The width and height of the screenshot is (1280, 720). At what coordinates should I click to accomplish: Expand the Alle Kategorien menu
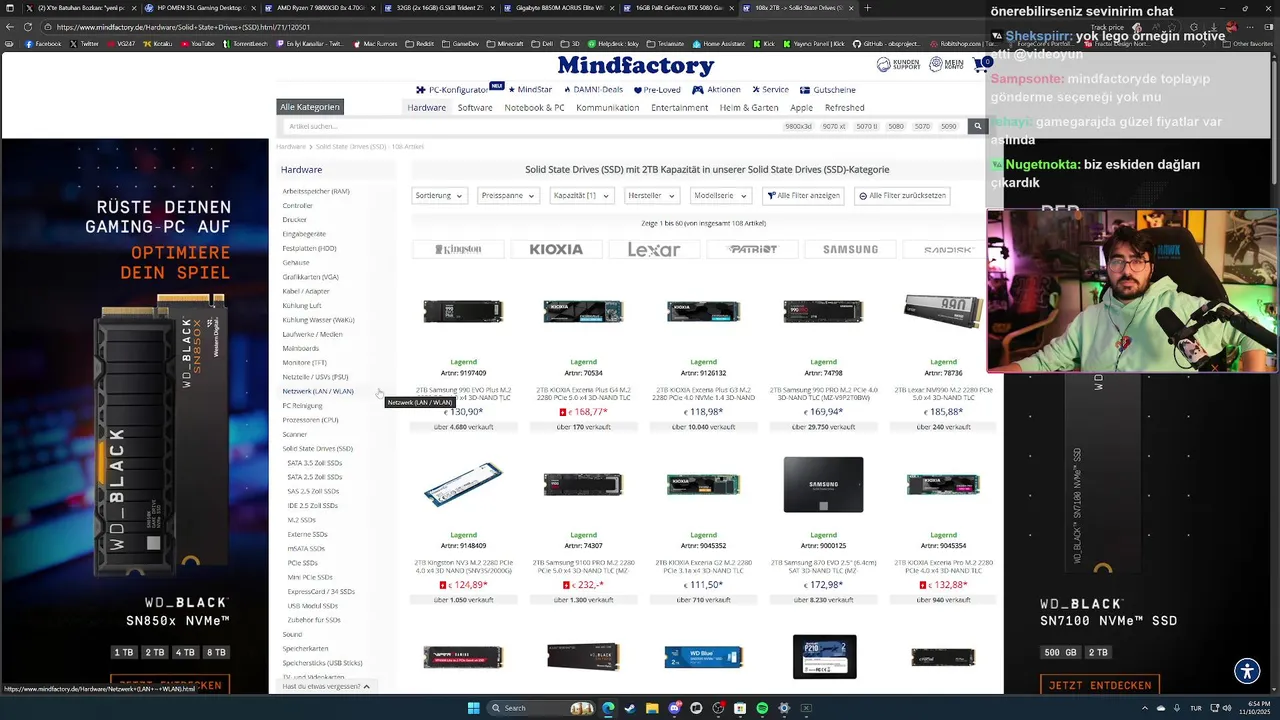pos(310,107)
